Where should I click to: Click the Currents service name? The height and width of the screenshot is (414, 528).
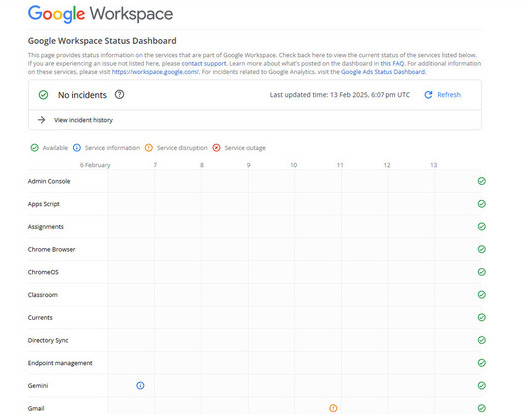coord(40,318)
